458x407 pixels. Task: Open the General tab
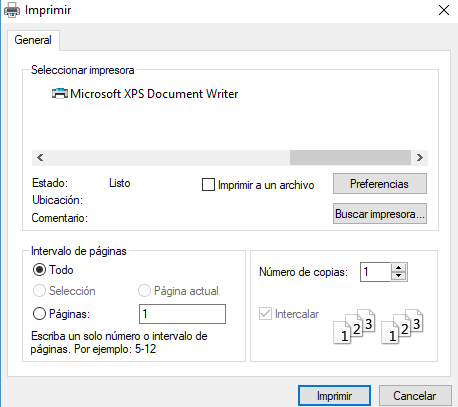tap(33, 40)
